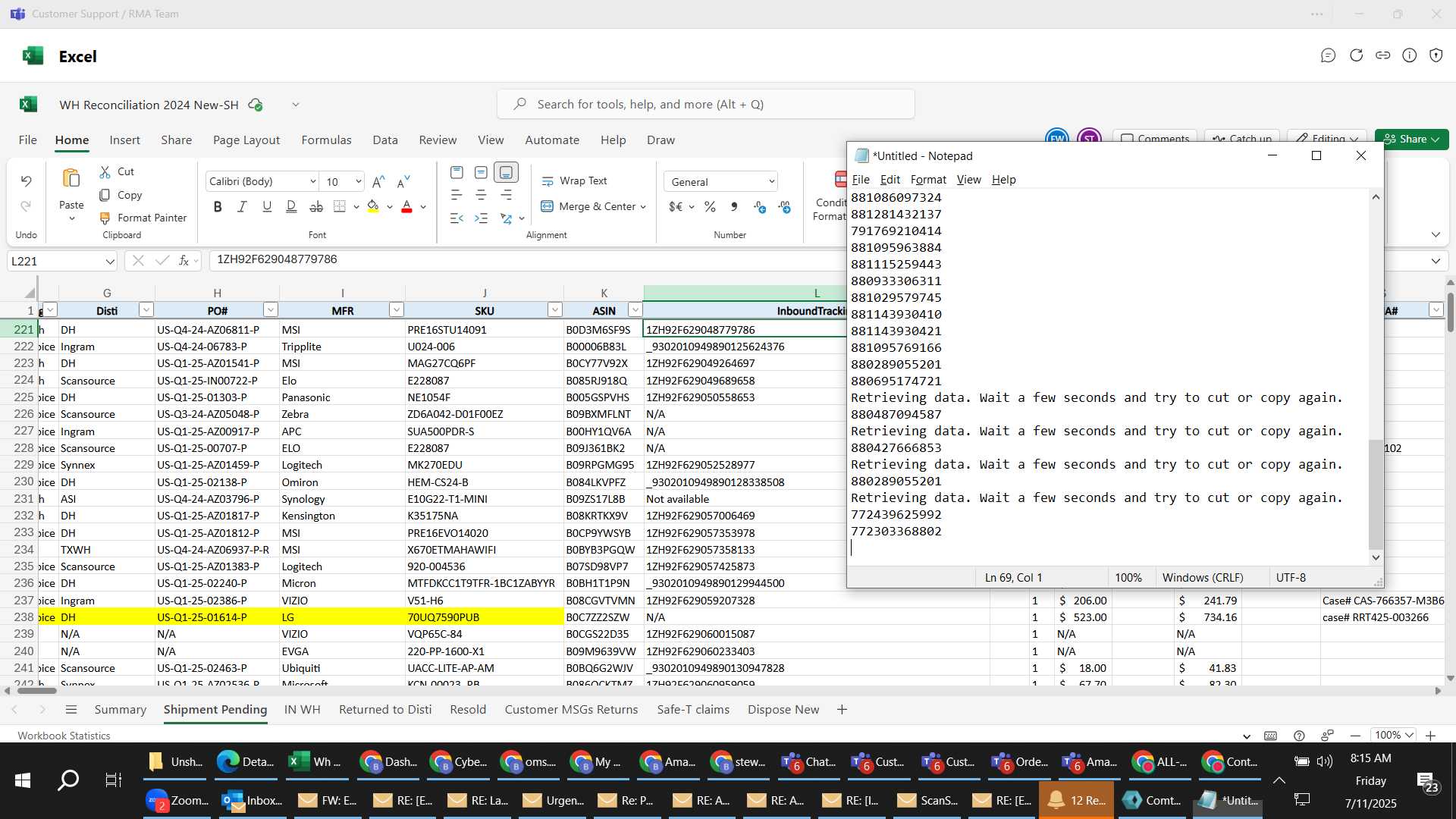This screenshot has width=1456, height=819.
Task: Collapse the ribbon with chevron arrow
Action: (x=1436, y=235)
